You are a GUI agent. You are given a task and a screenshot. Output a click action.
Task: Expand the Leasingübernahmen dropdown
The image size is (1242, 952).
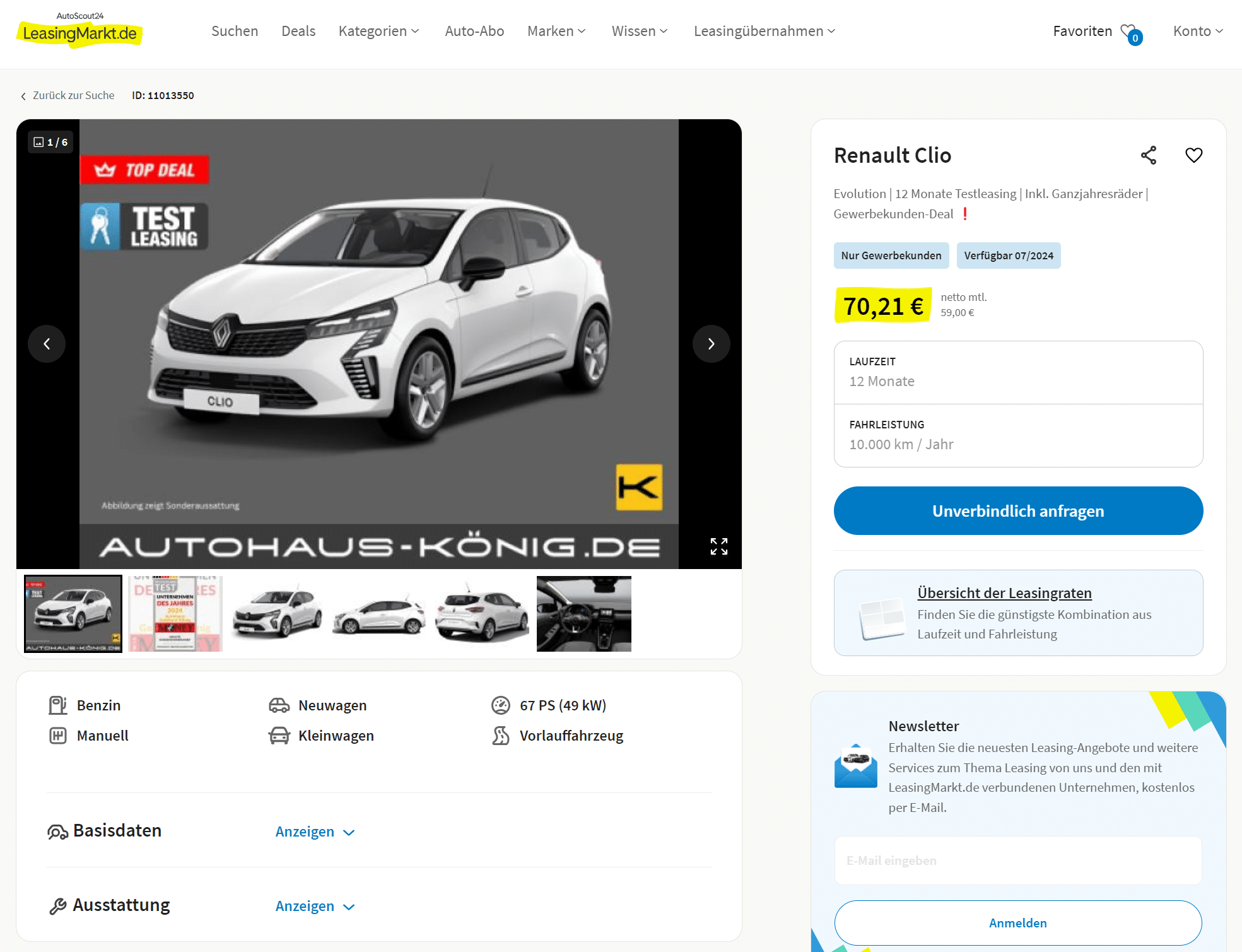pyautogui.click(x=765, y=31)
